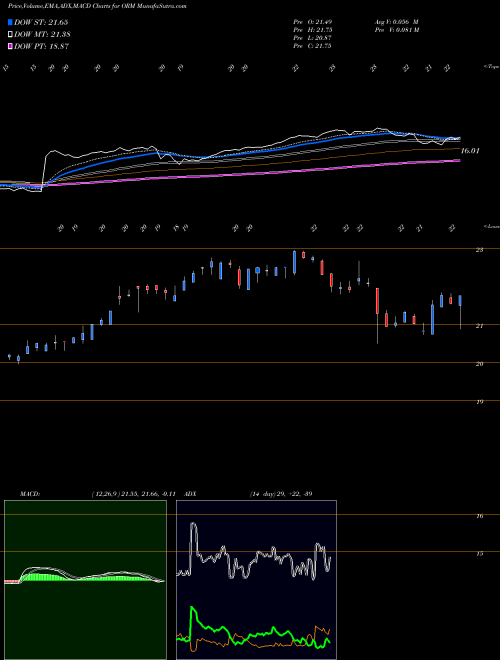Select the 'DOW PT: 18.87' label
The height and width of the screenshot is (660, 500).
[x=42, y=46]
